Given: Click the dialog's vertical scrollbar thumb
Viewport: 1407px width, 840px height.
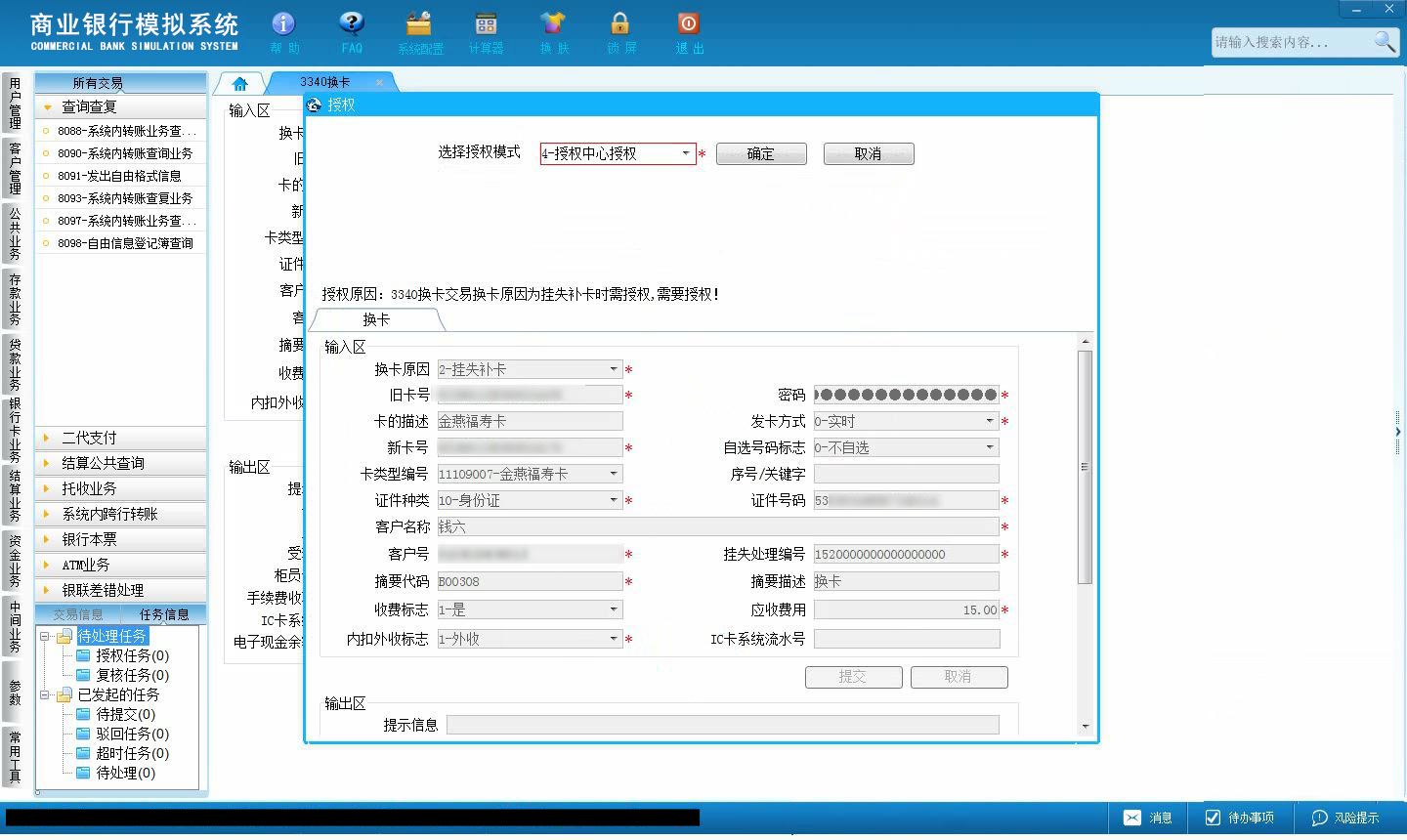Looking at the screenshot, I should 1085,467.
